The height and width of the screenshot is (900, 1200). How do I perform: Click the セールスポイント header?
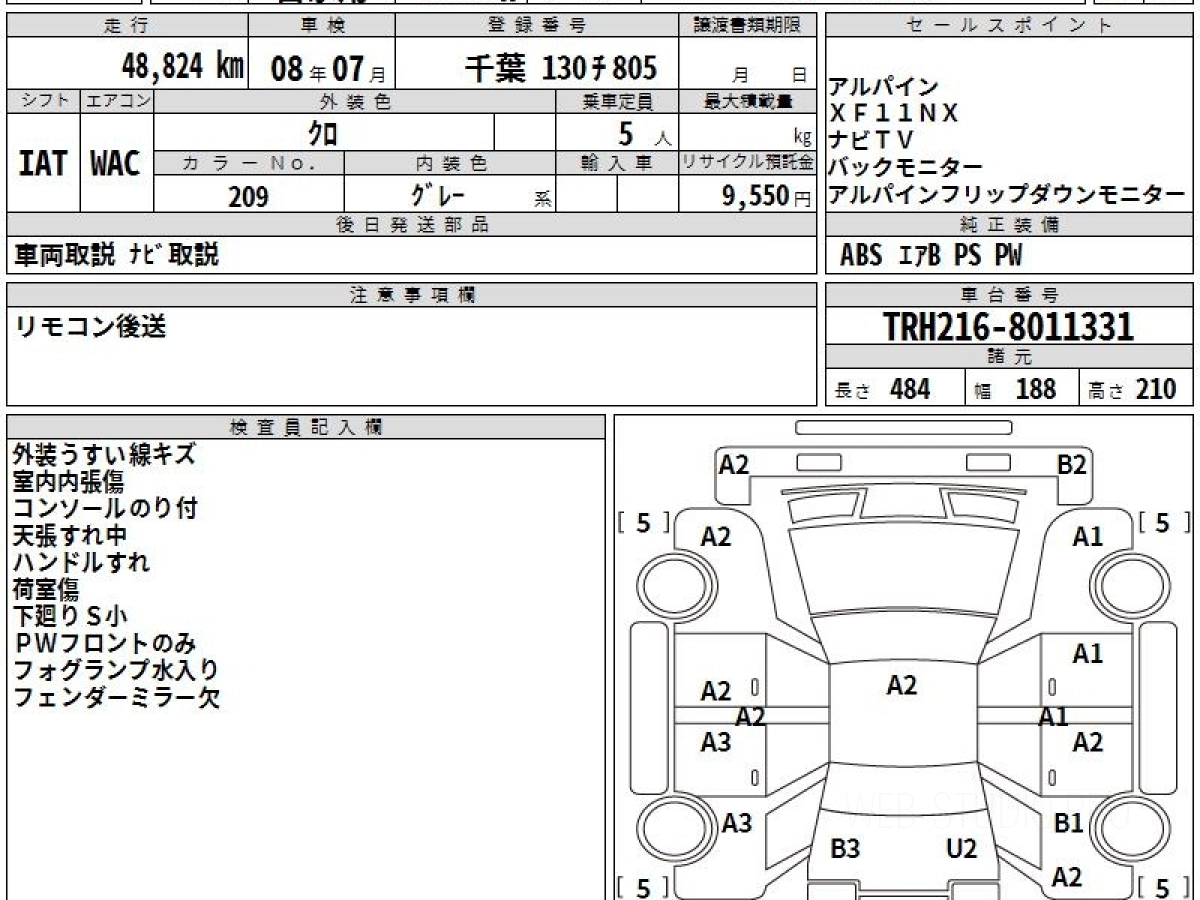tap(1009, 26)
